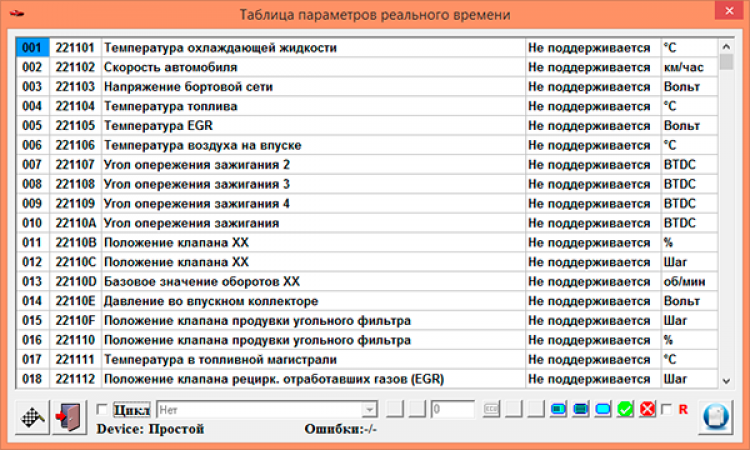Click Device: Простой status text
This screenshot has height=450, width=750.
[150, 429]
